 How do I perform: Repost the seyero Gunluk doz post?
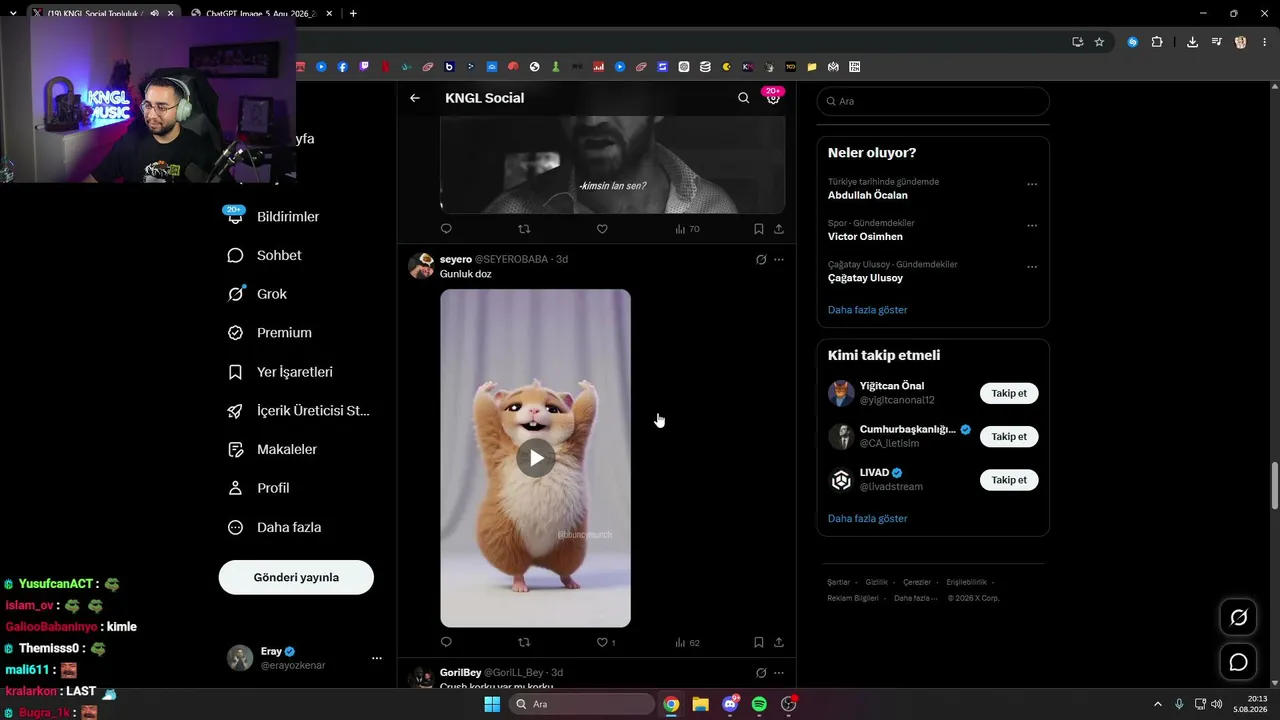pyautogui.click(x=524, y=642)
